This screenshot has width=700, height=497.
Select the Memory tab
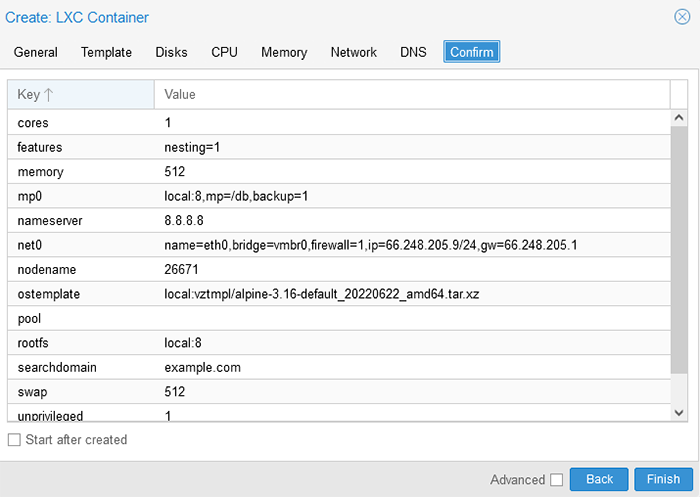point(284,52)
